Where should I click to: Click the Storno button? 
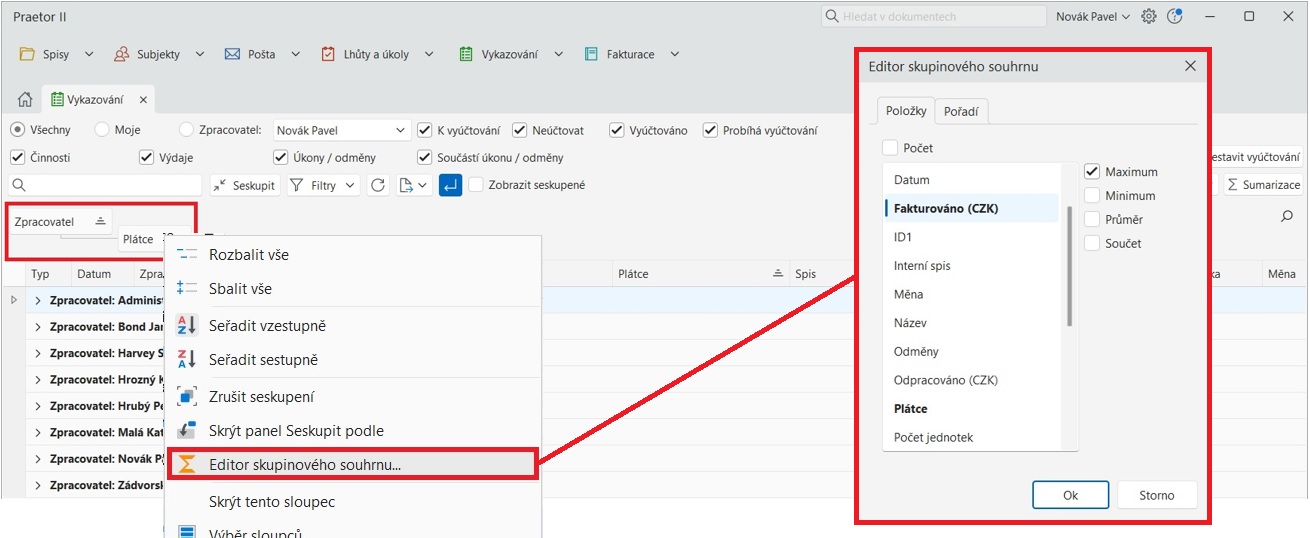tap(1156, 495)
